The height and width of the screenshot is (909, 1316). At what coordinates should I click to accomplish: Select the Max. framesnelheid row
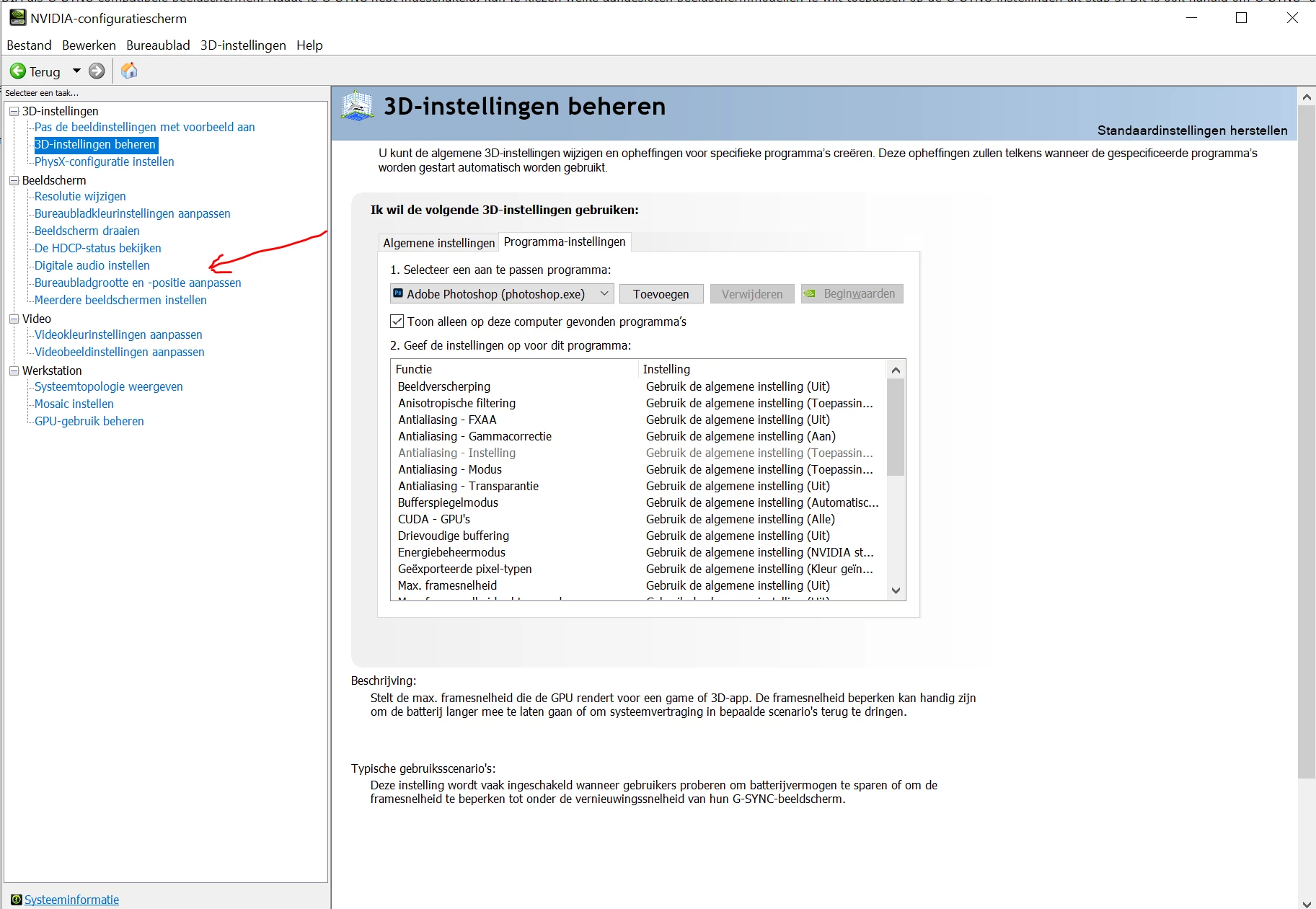(639, 585)
